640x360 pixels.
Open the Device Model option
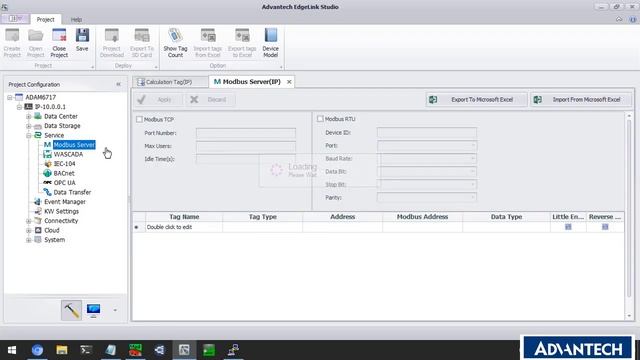click(271, 43)
